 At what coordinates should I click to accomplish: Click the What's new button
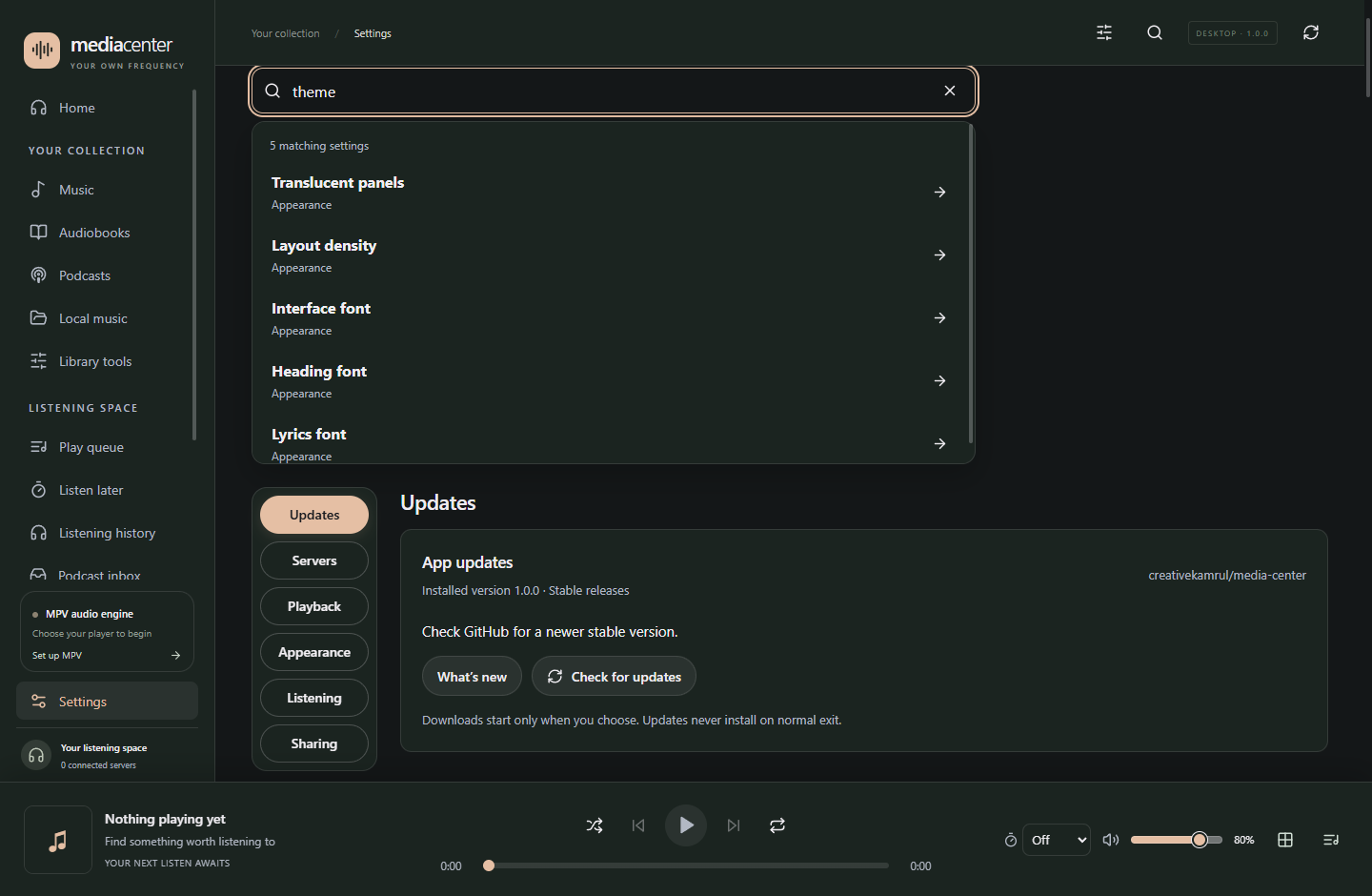pyautogui.click(x=472, y=677)
